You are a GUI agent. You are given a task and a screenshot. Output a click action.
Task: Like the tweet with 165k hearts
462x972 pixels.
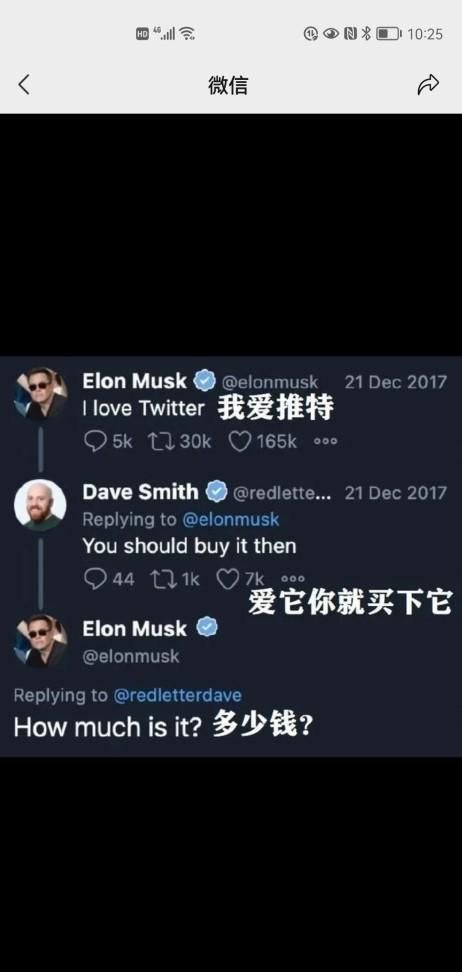point(239,441)
